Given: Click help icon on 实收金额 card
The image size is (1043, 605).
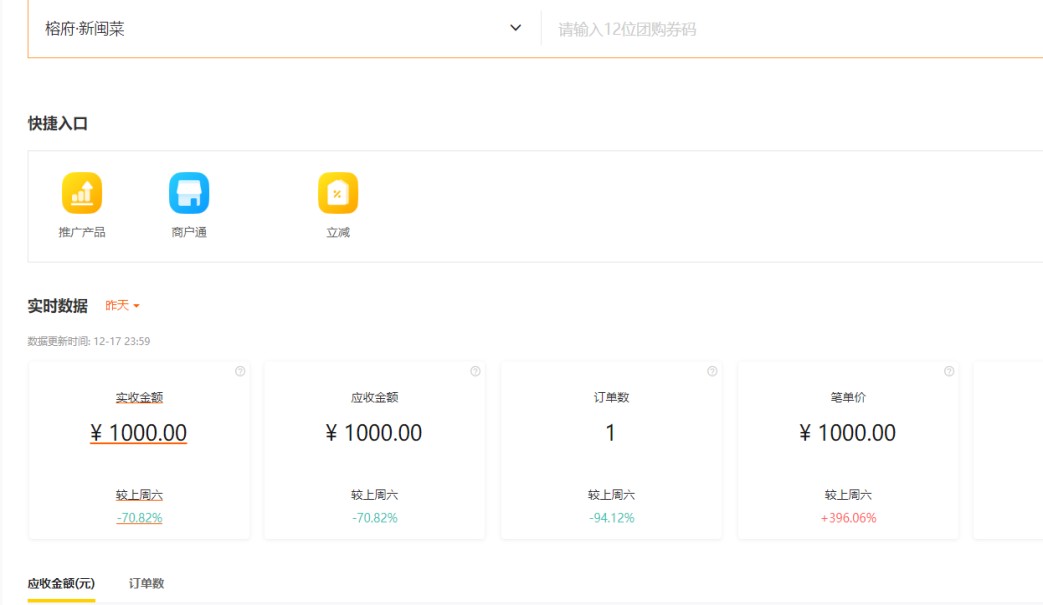Looking at the screenshot, I should 240,372.
